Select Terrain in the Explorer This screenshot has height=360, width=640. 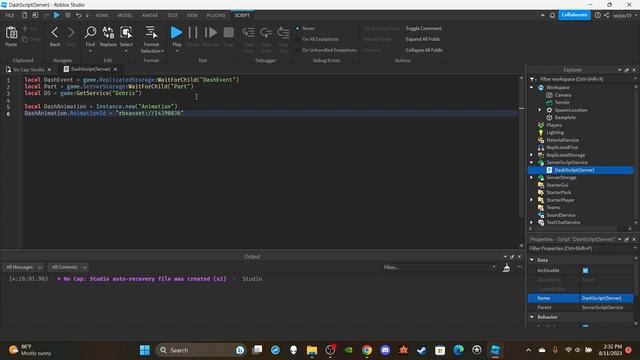pyautogui.click(x=562, y=102)
